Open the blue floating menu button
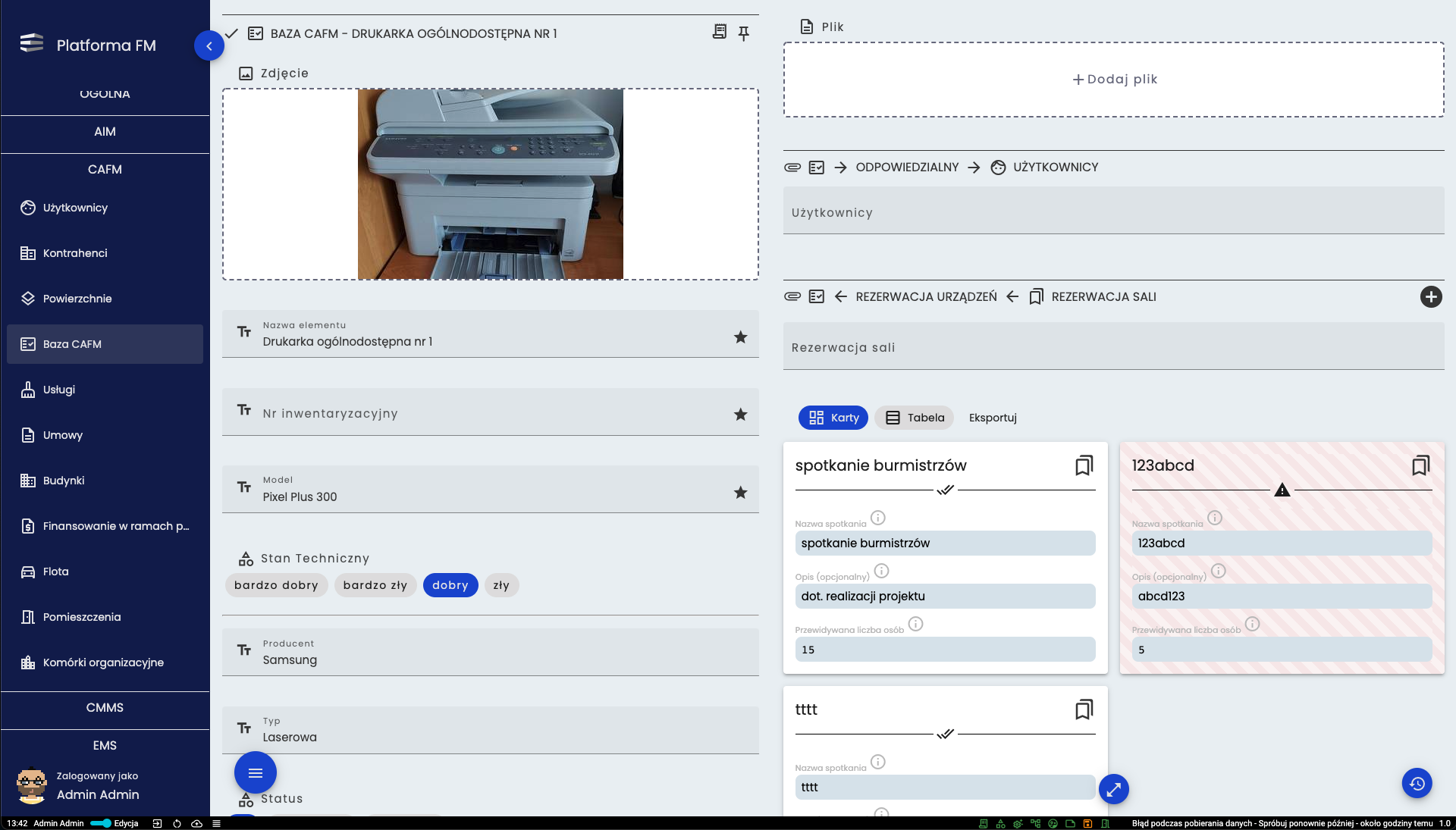Screen dimensions: 1456x830 256,772
